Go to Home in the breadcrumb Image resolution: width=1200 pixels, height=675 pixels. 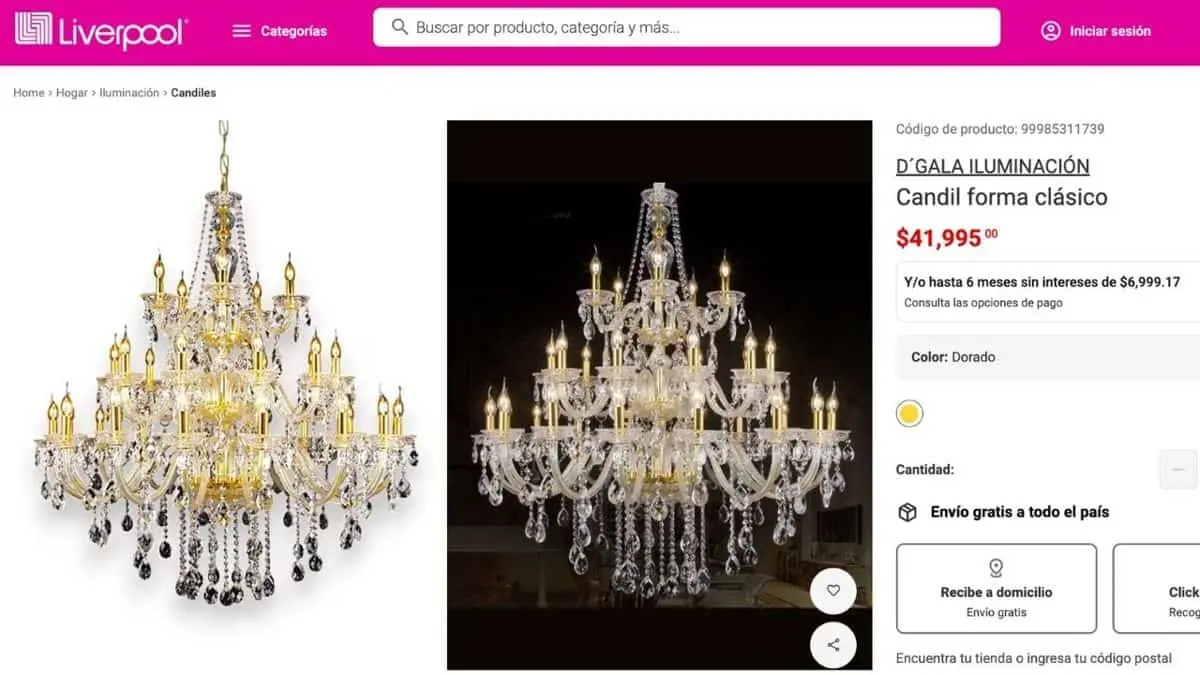point(28,93)
